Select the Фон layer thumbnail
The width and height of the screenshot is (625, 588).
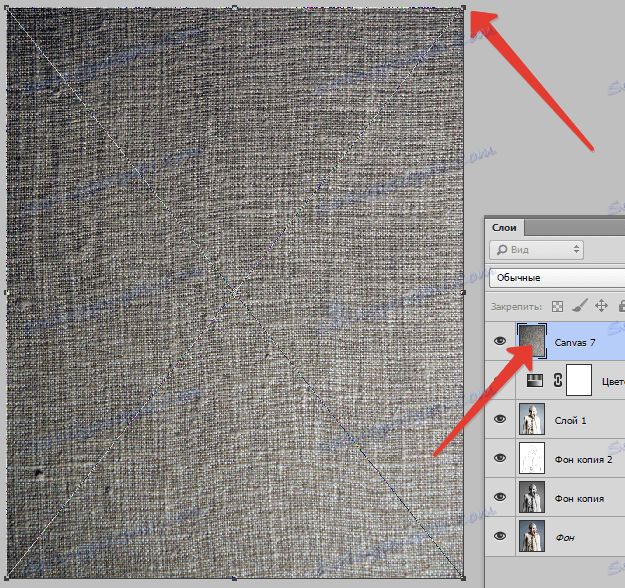coord(532,536)
